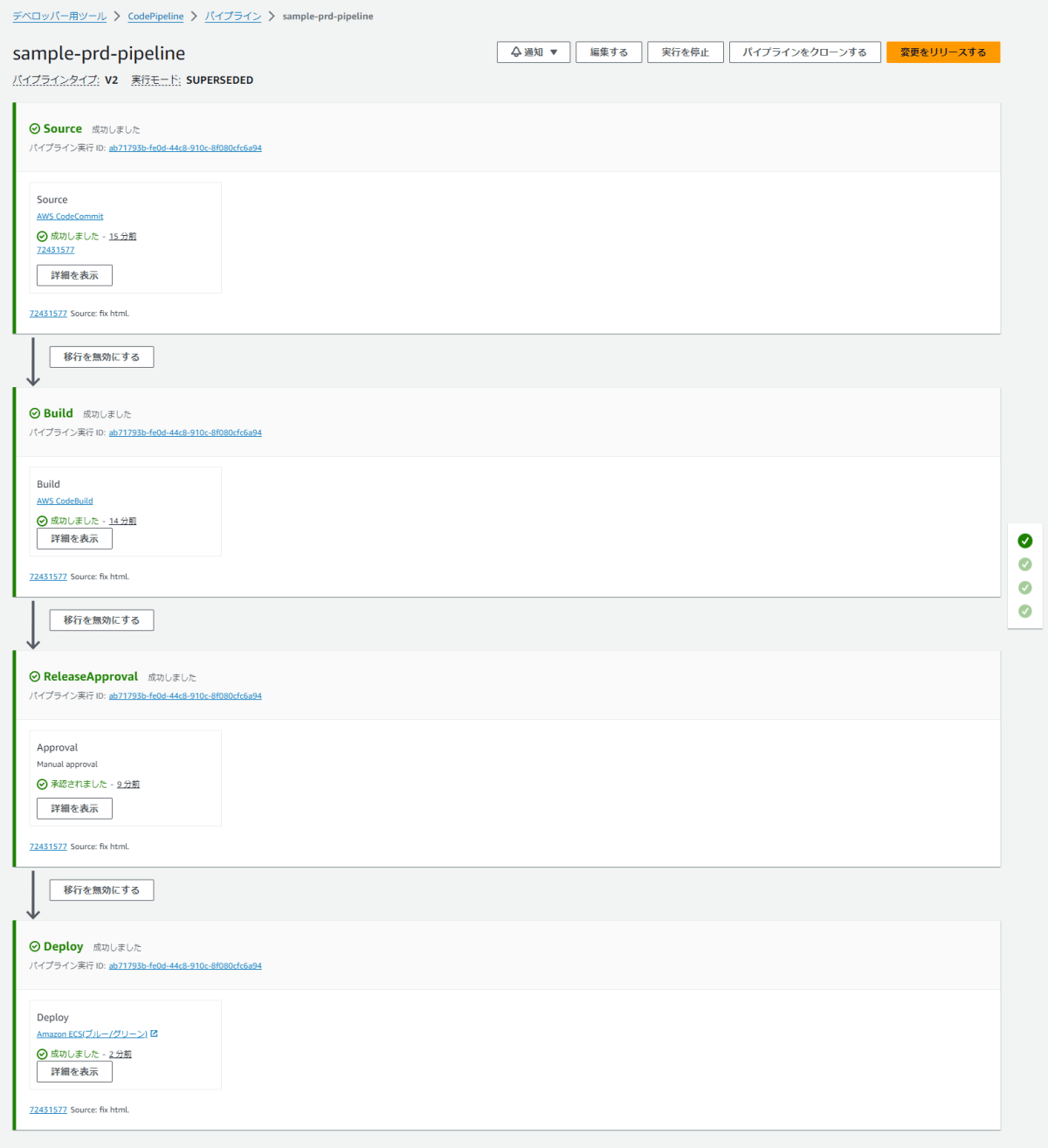The image size is (1048, 1148).
Task: Click the second stage marker in the mini-map navigator
Action: [x=1024, y=564]
